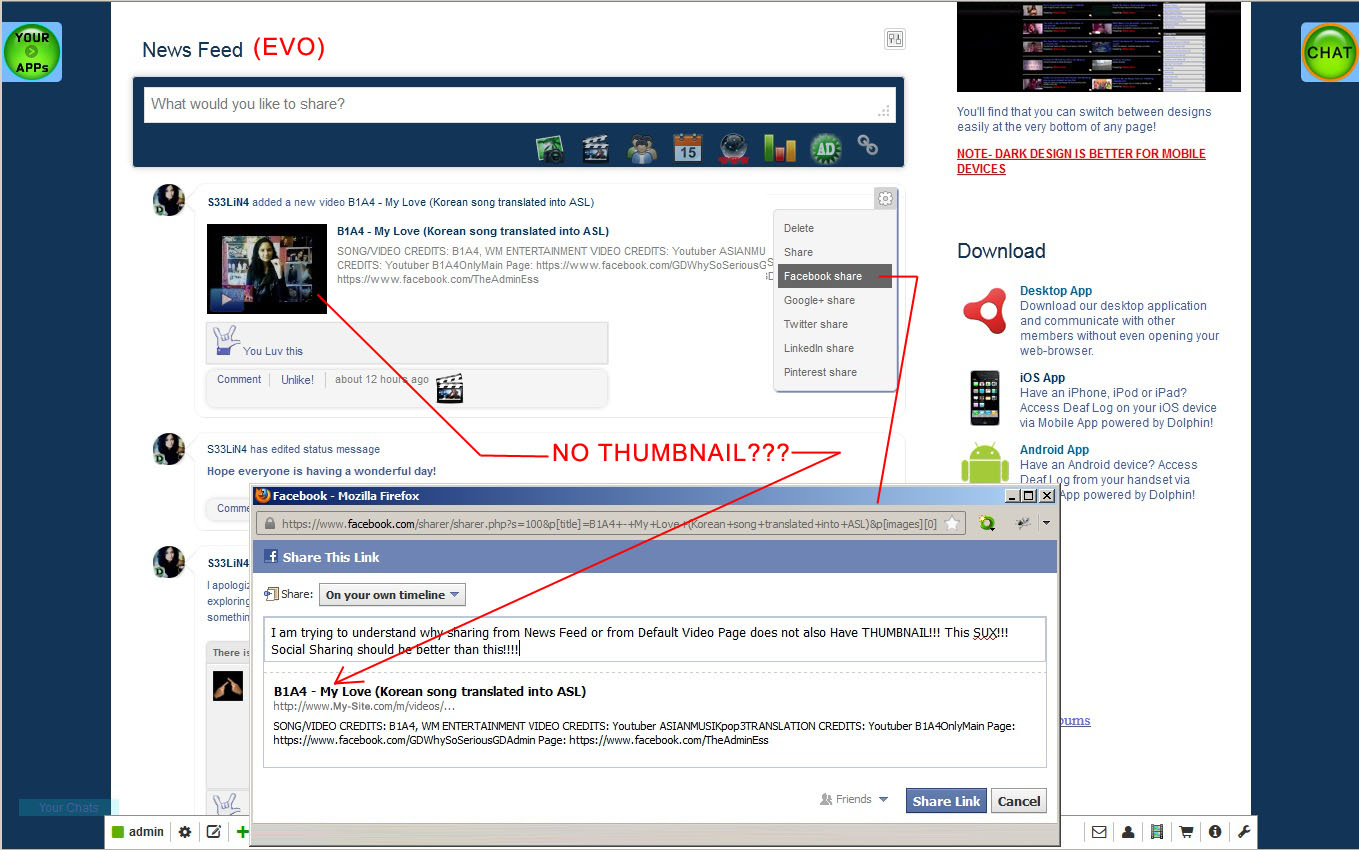Image resolution: width=1359 pixels, height=850 pixels.
Task: Expand 'On your own timeline' share dropdown
Action: coord(392,595)
